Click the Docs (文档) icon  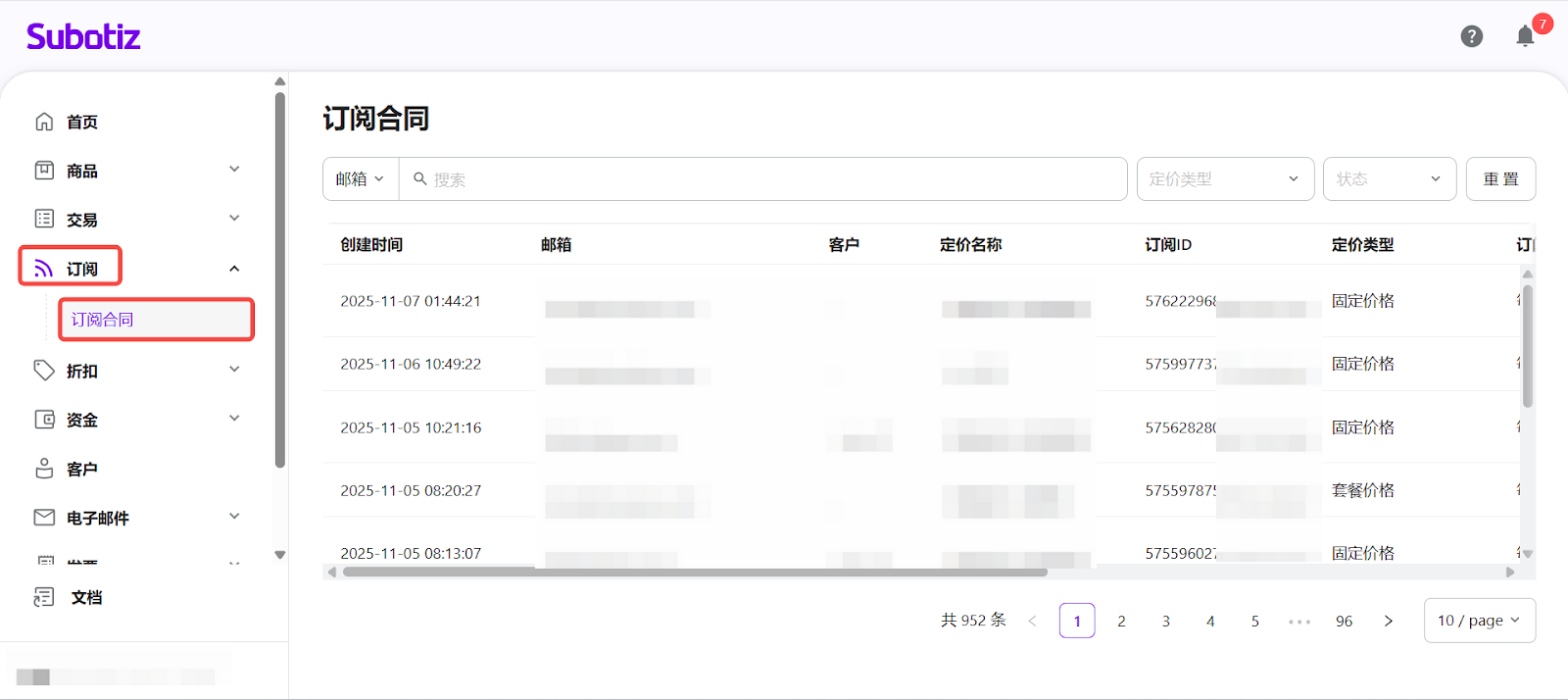tap(44, 597)
